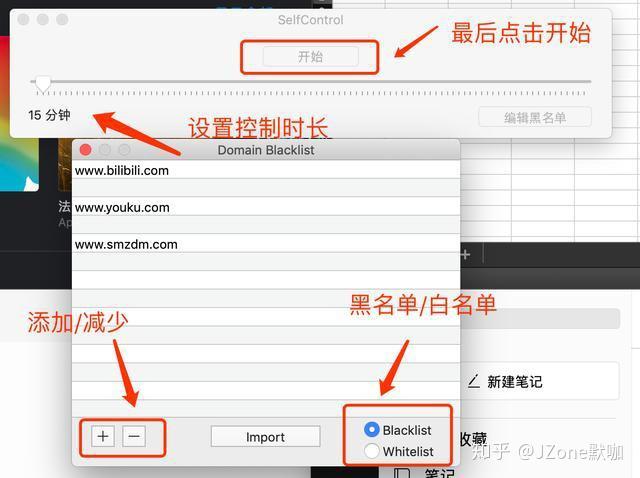
Task: Click the 编辑黑名单 button in SelfControl
Action: click(535, 118)
